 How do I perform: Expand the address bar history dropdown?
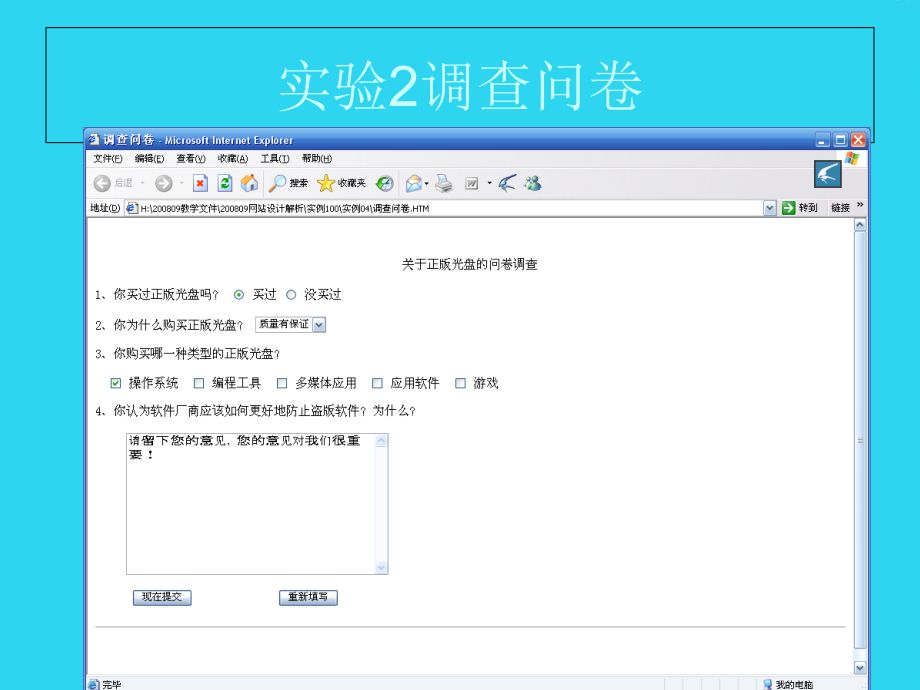770,208
